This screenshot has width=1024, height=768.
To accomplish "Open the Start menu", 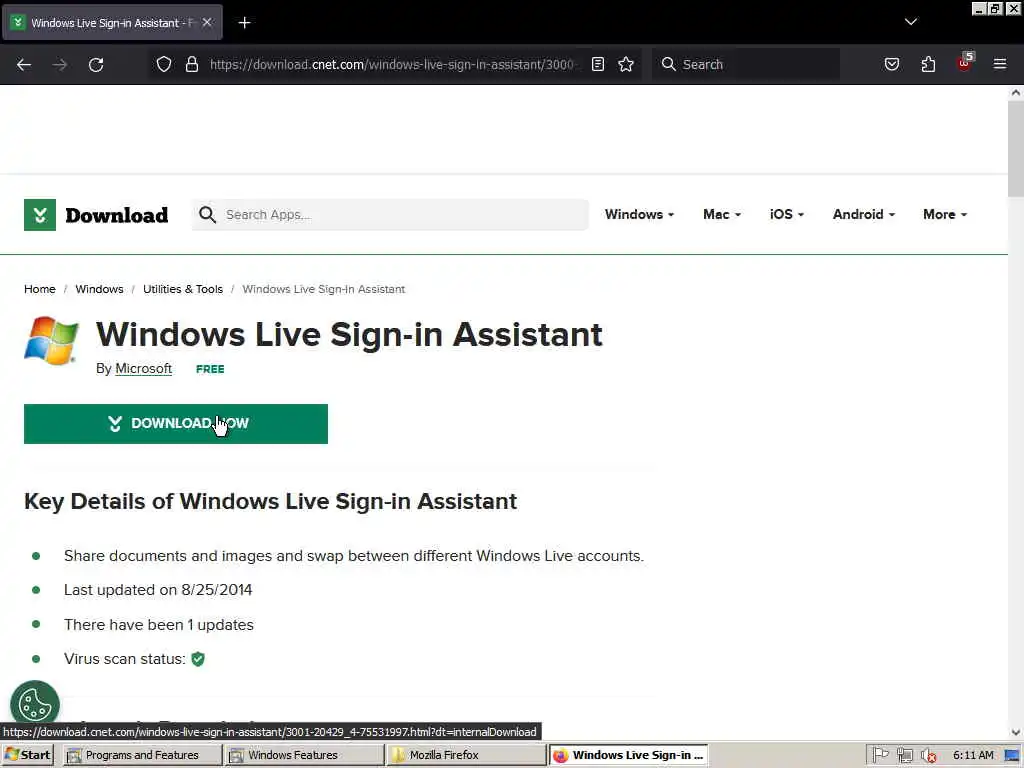I will point(27,755).
